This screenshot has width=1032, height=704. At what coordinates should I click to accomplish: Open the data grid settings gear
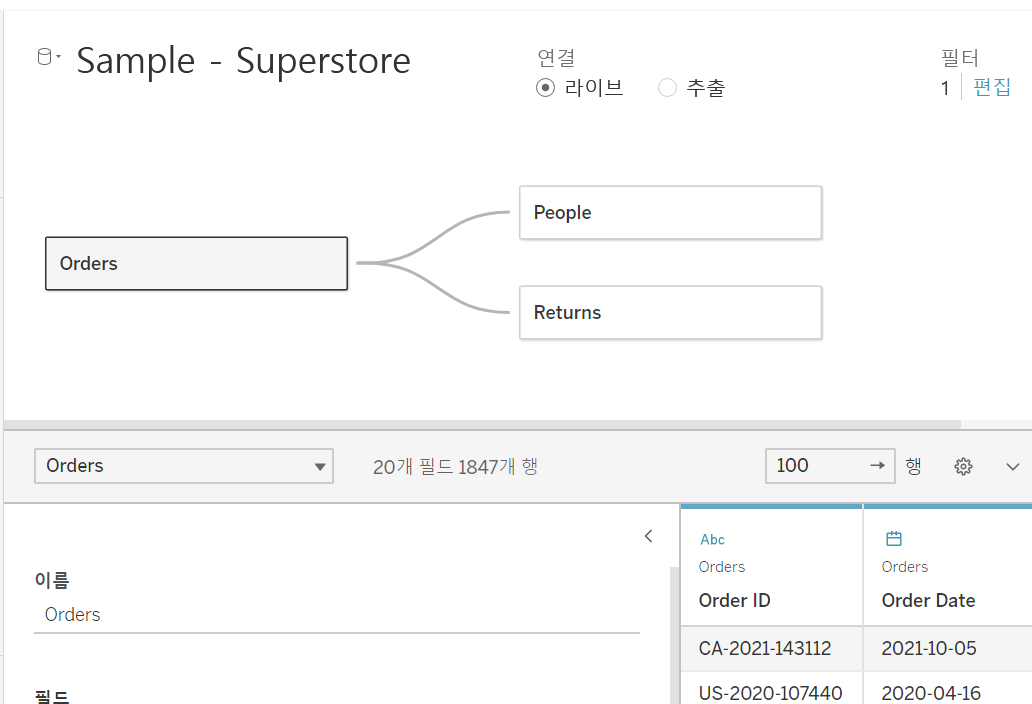point(963,466)
